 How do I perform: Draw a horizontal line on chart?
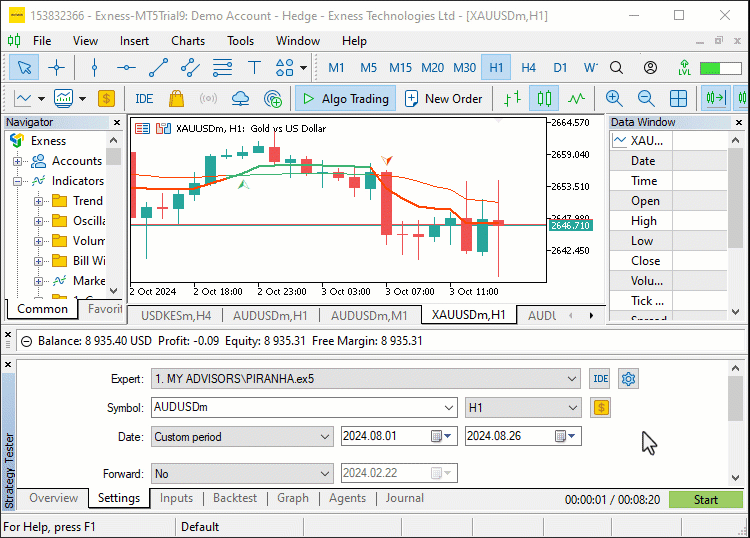point(126,67)
